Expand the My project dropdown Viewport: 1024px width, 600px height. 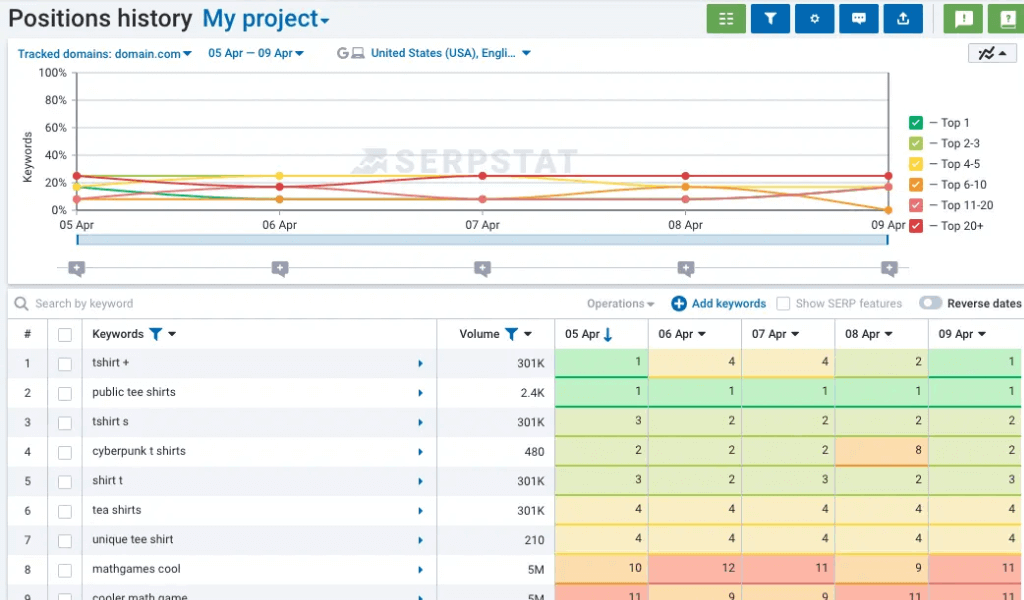pyautogui.click(x=265, y=19)
